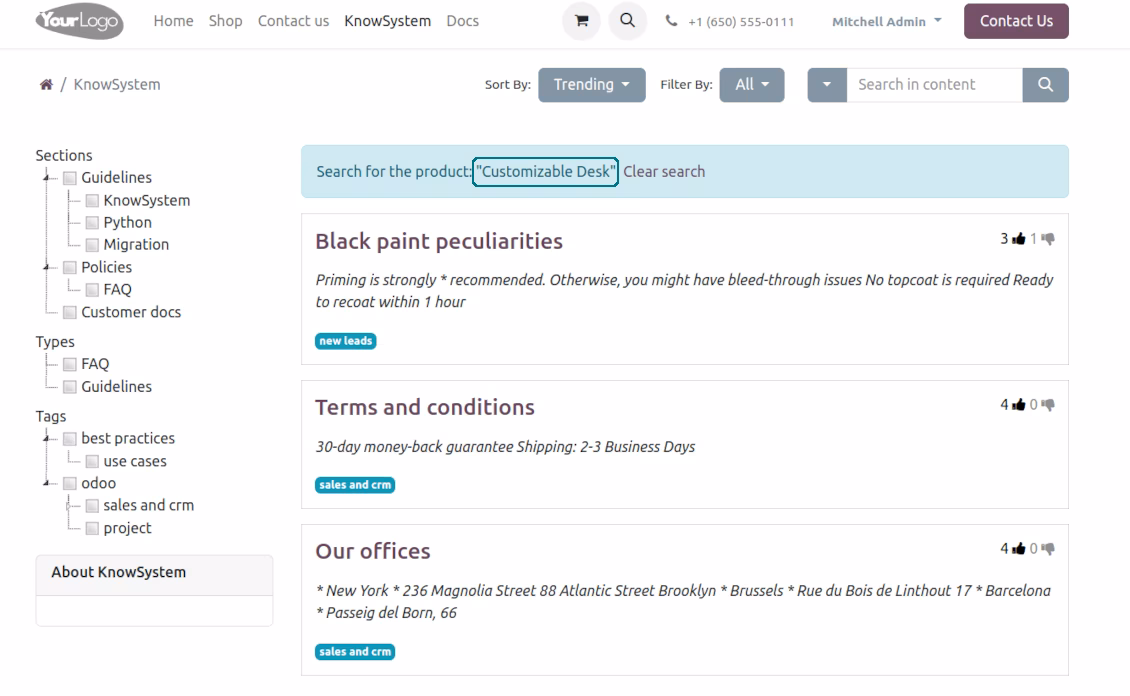Run search with the blue magnifier button

click(1045, 85)
